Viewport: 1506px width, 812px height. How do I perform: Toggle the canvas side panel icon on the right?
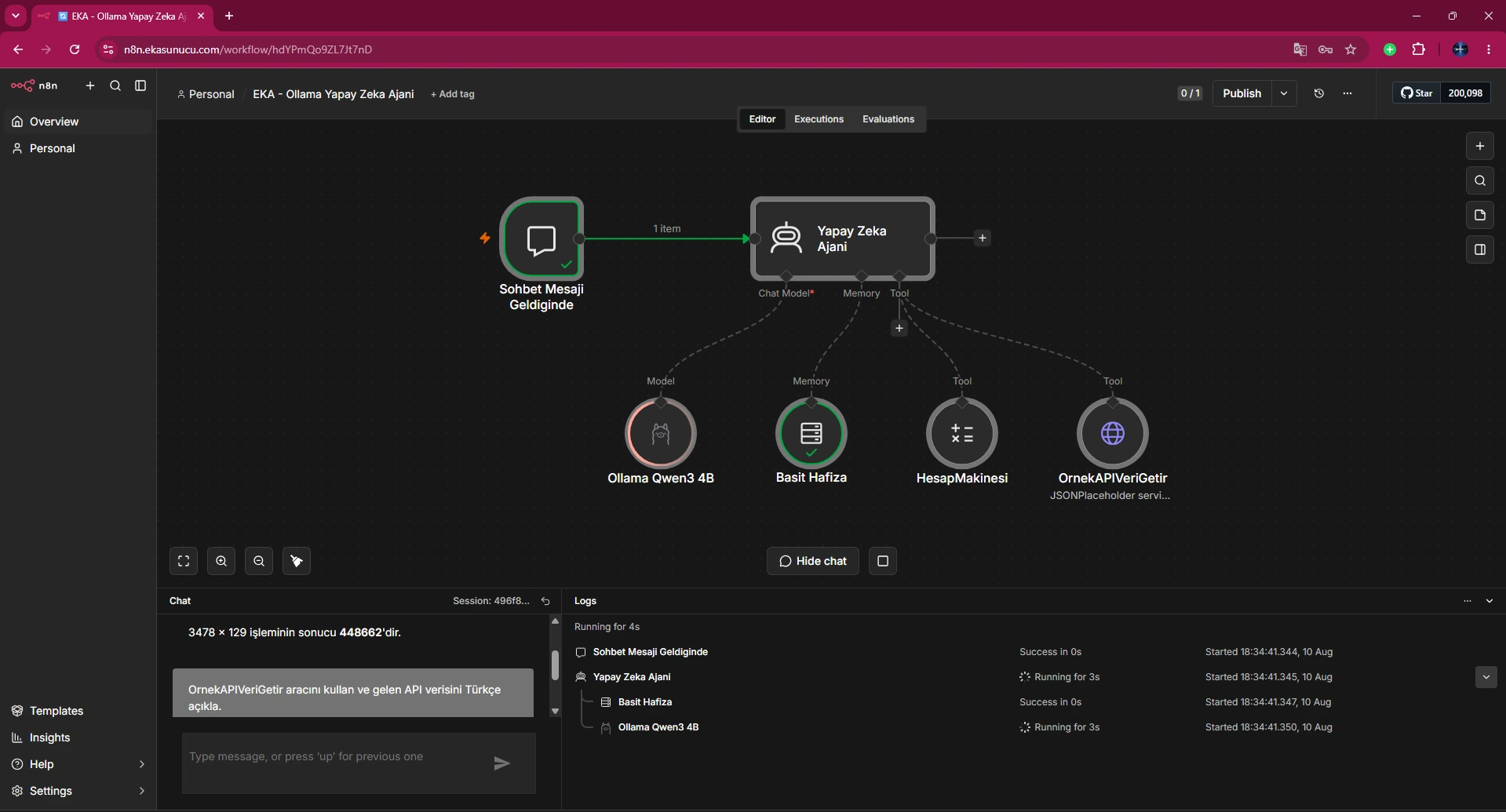pyautogui.click(x=1480, y=249)
